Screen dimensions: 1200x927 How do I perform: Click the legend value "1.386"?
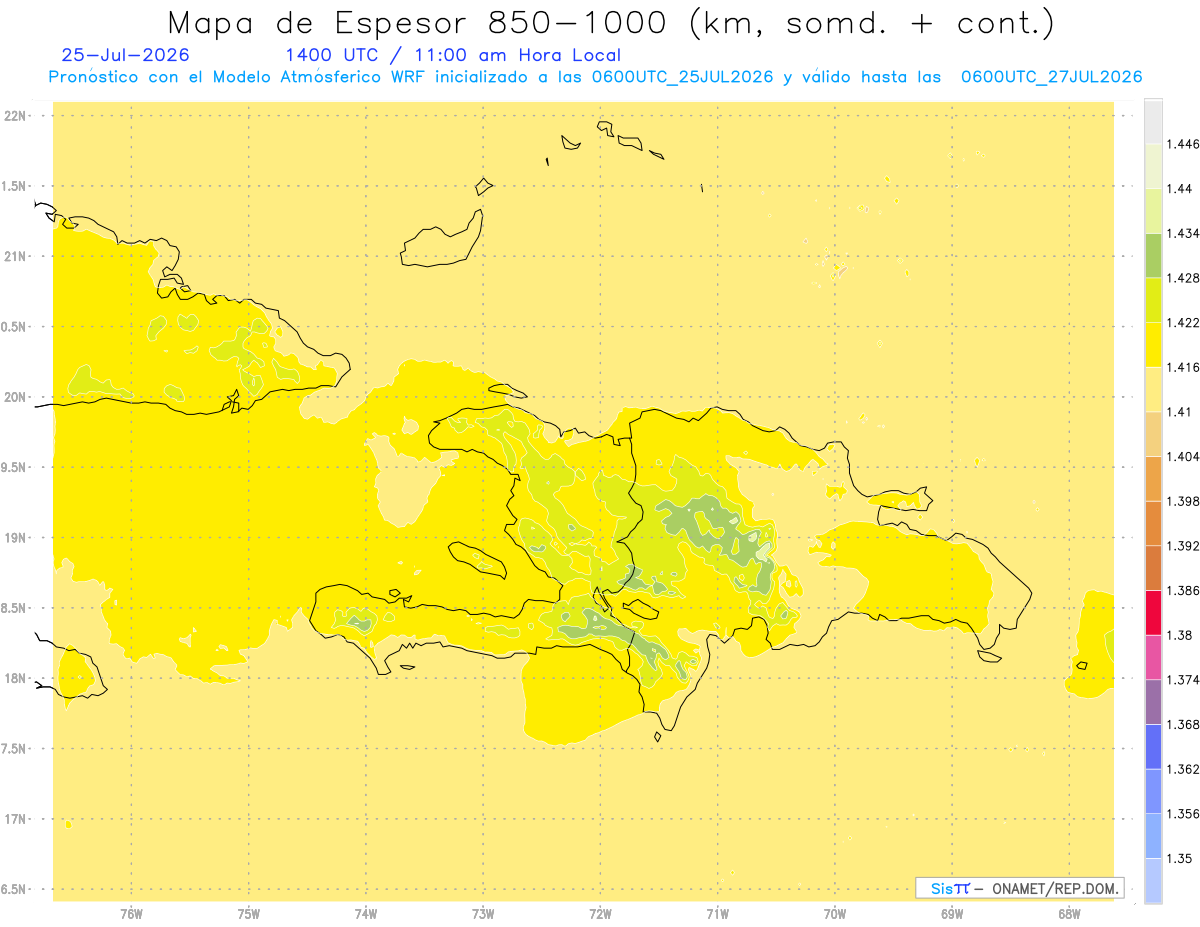1182,590
